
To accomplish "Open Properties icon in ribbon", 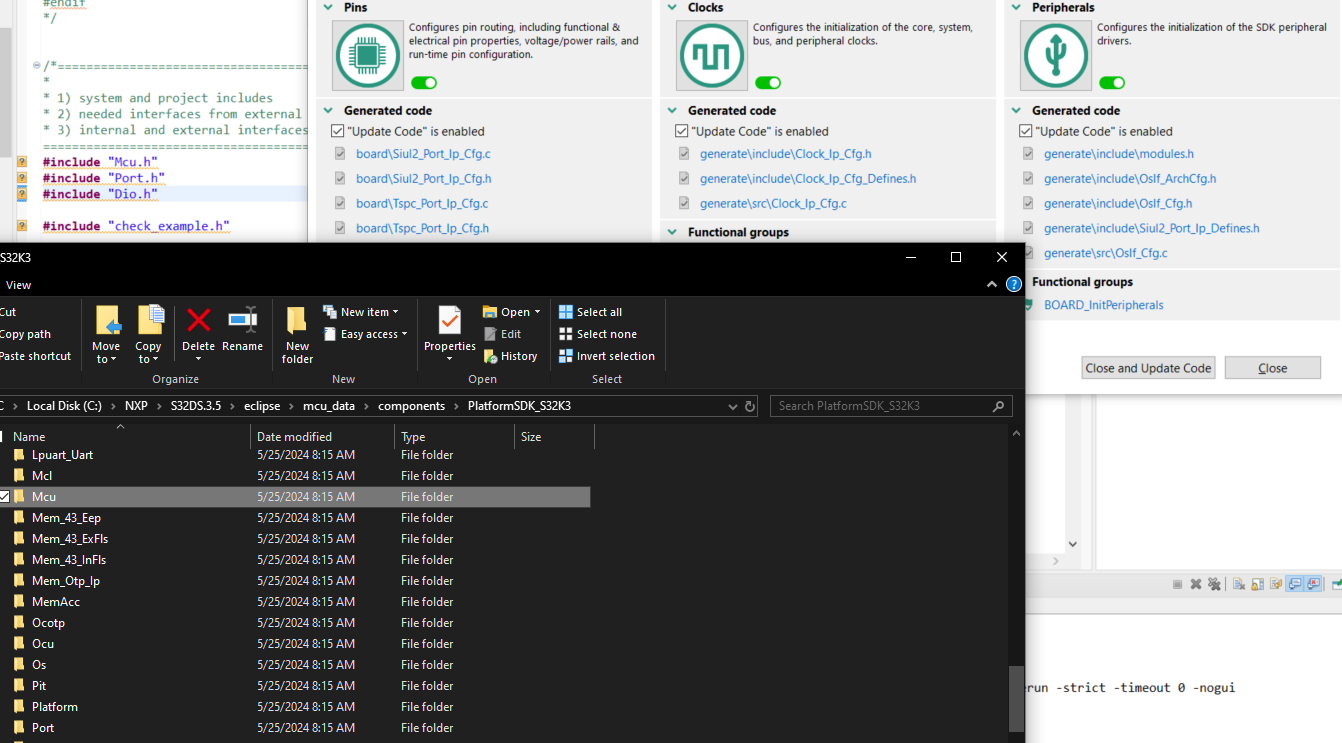I will (x=449, y=320).
